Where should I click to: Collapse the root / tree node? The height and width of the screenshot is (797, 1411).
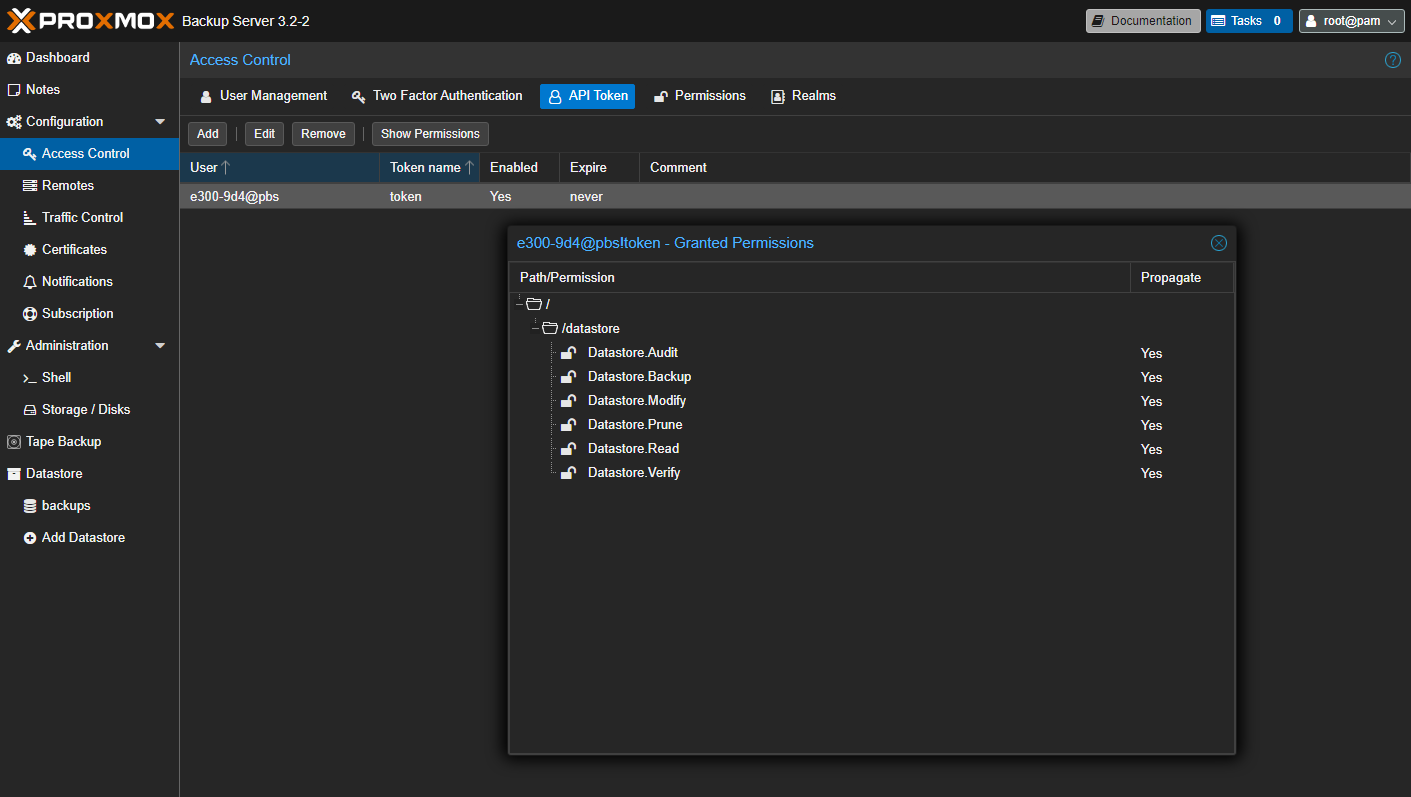tap(519, 304)
